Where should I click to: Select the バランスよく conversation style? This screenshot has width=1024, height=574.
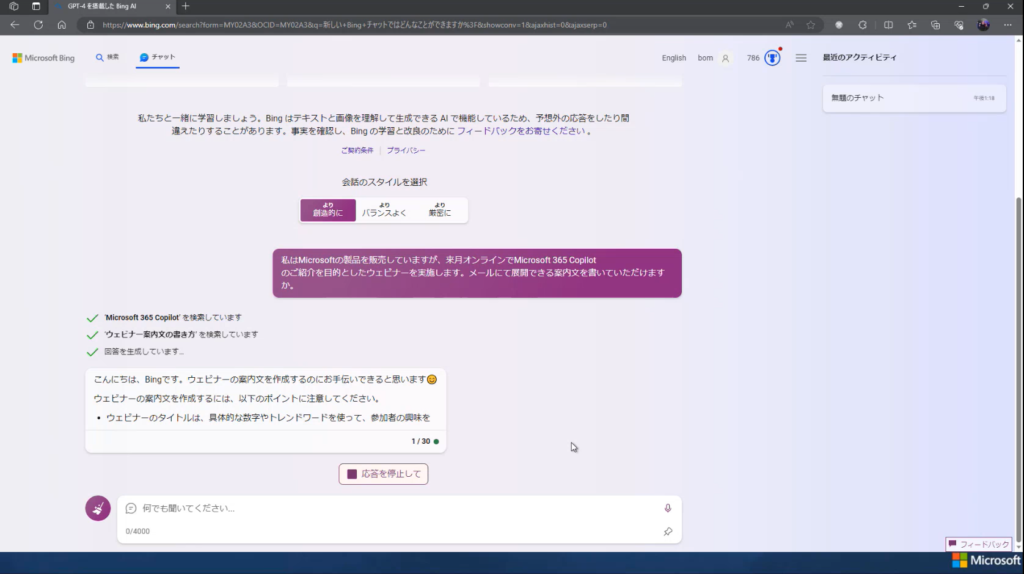click(384, 210)
